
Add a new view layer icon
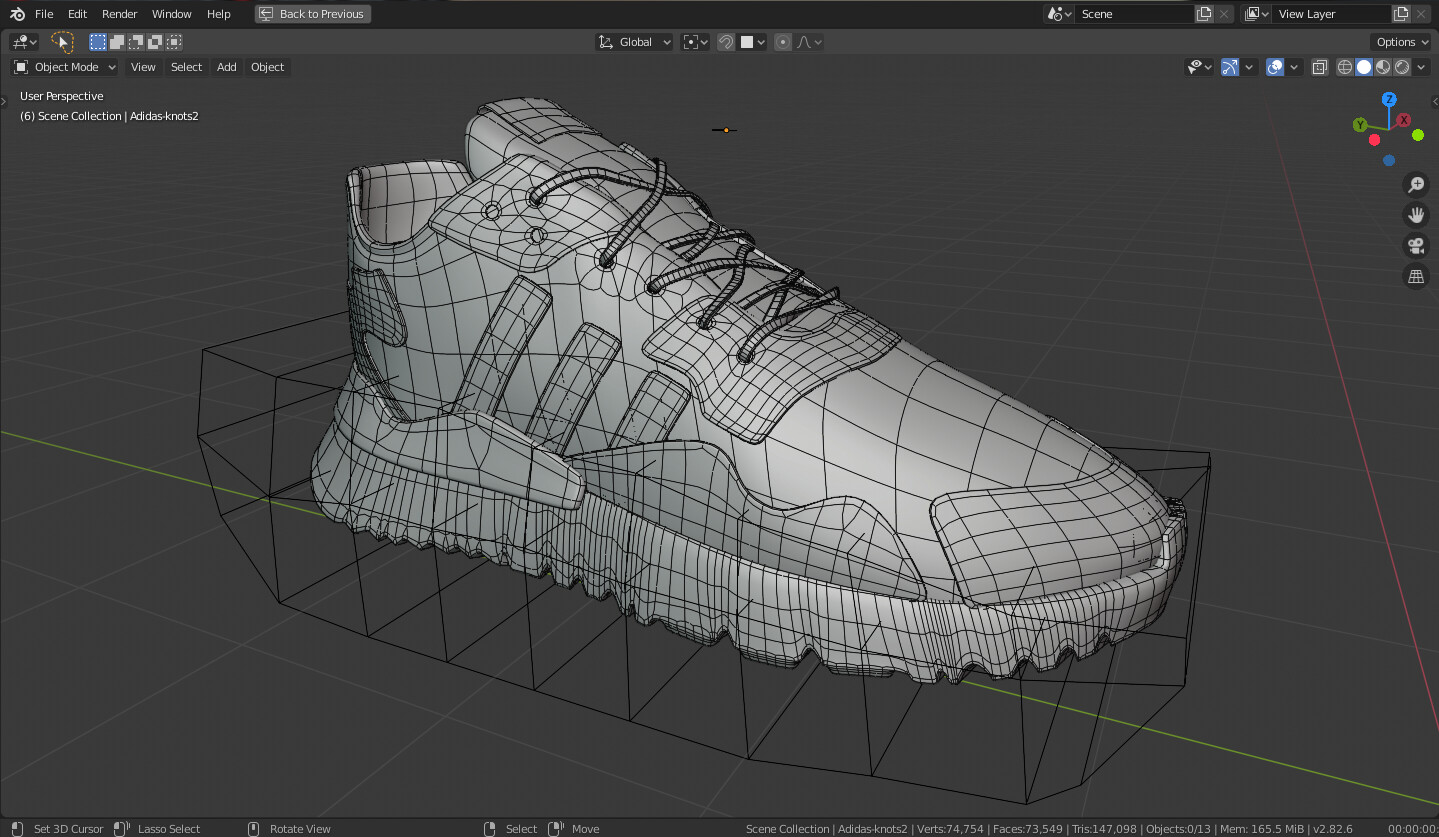1401,14
